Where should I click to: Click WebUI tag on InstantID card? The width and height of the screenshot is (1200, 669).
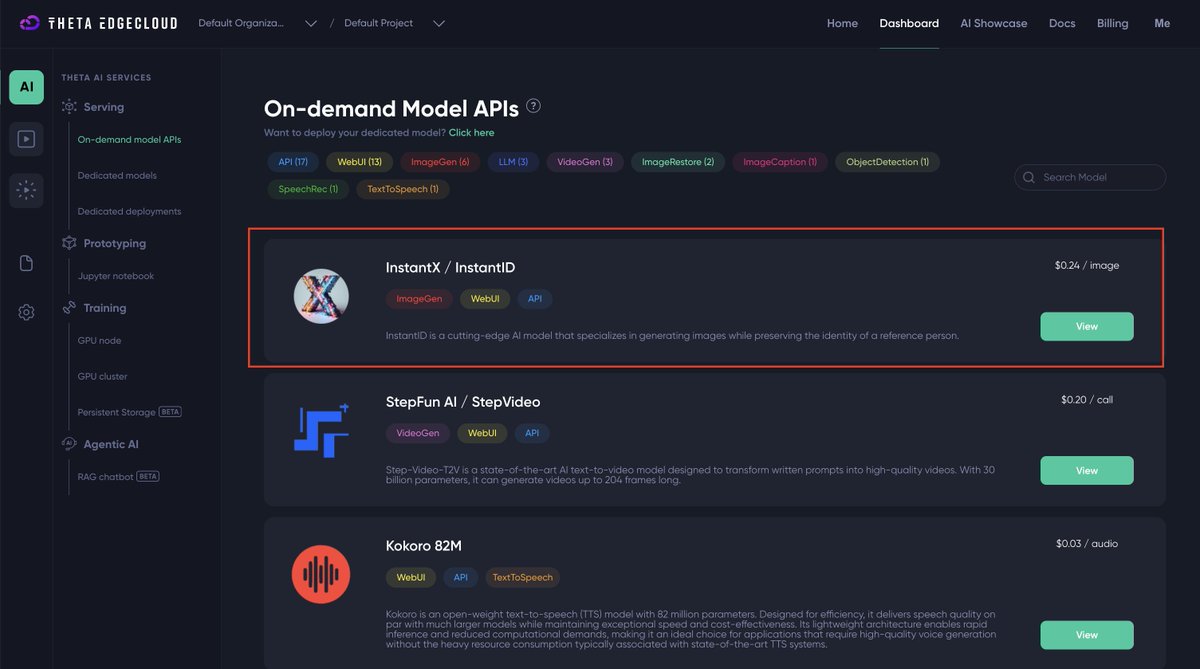(x=485, y=299)
